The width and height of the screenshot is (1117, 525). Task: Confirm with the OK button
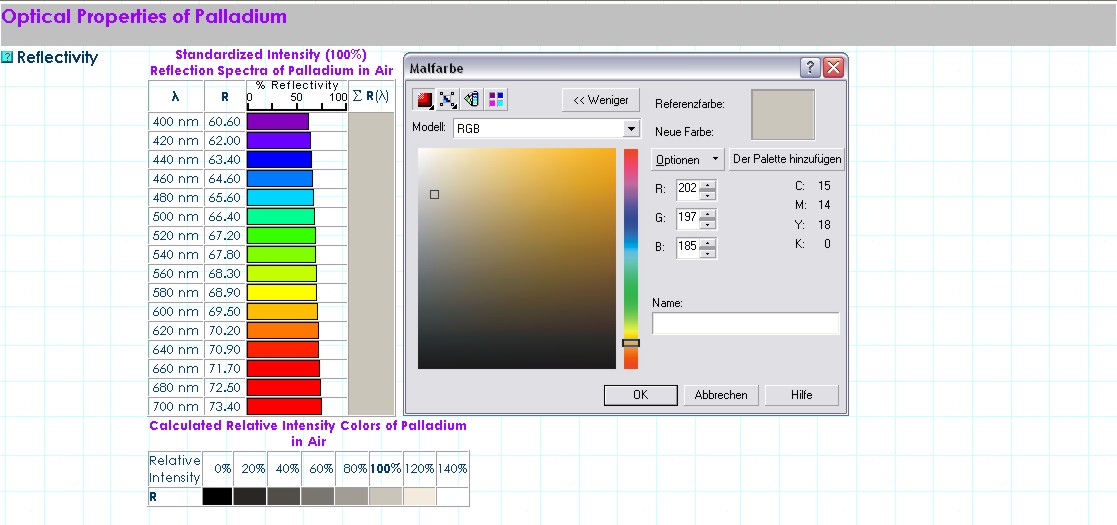[640, 395]
